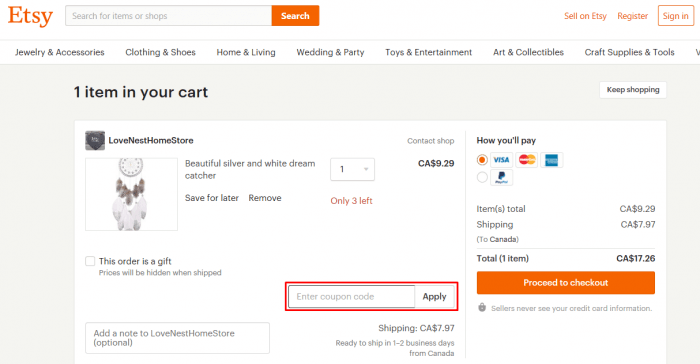
Task: Select the PayPal payment radio button
Action: (482, 177)
